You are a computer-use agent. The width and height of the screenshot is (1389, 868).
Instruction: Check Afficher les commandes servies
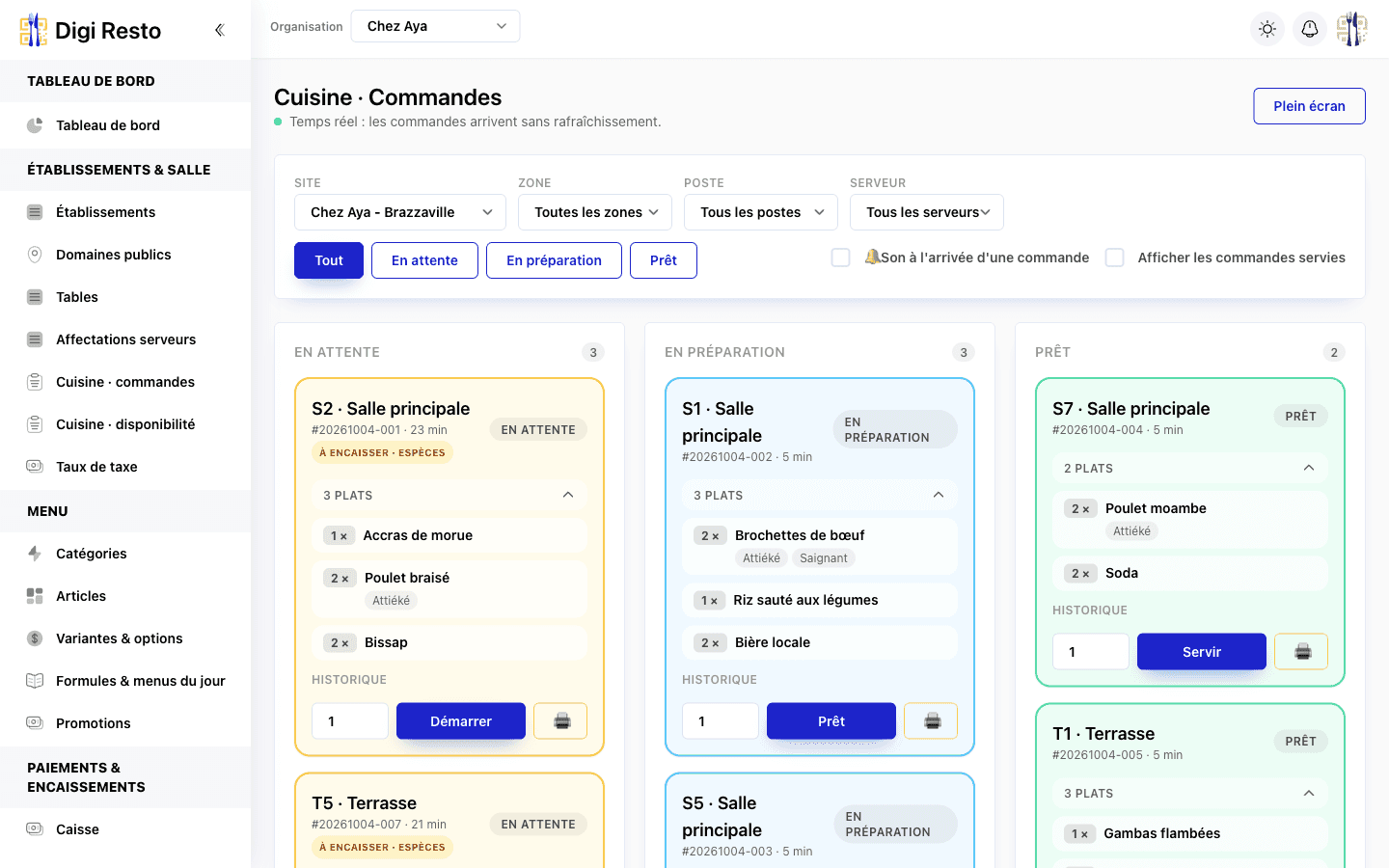coord(1115,258)
